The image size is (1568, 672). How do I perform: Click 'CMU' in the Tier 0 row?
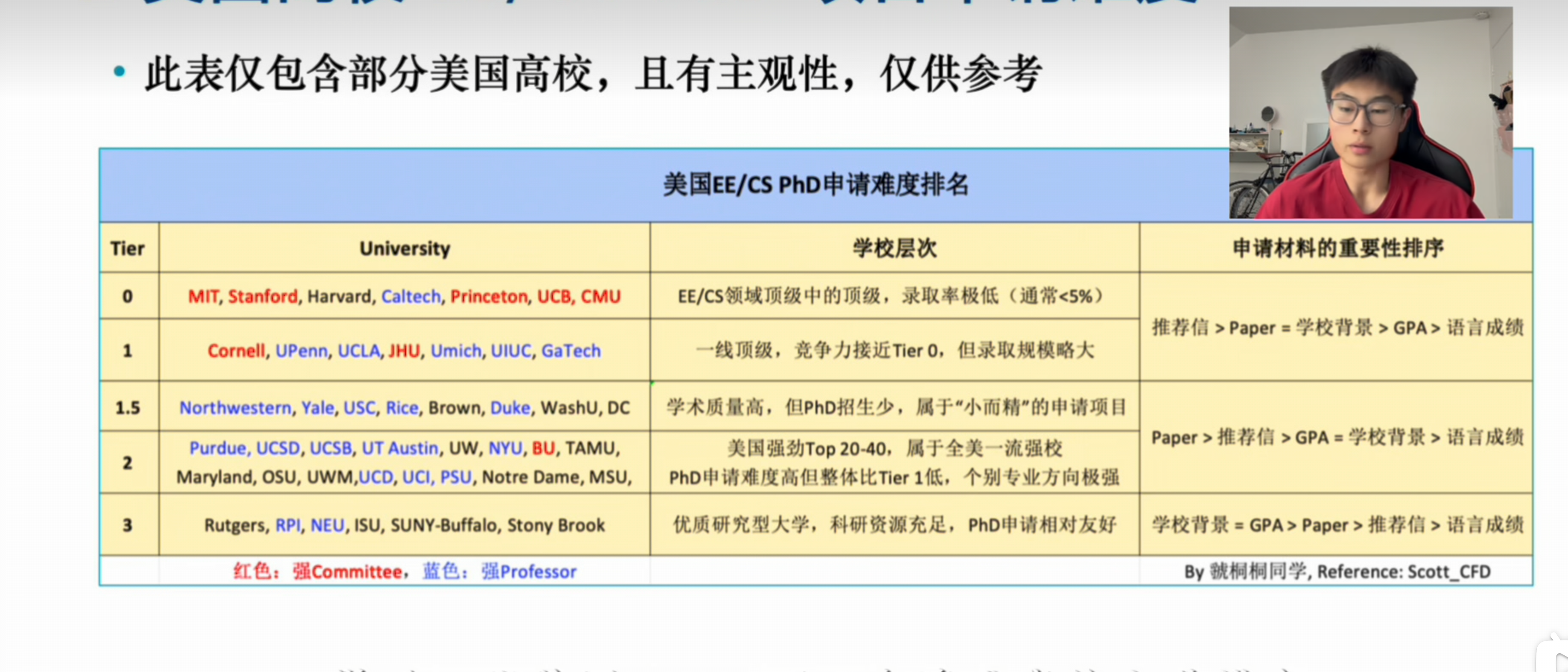click(601, 297)
